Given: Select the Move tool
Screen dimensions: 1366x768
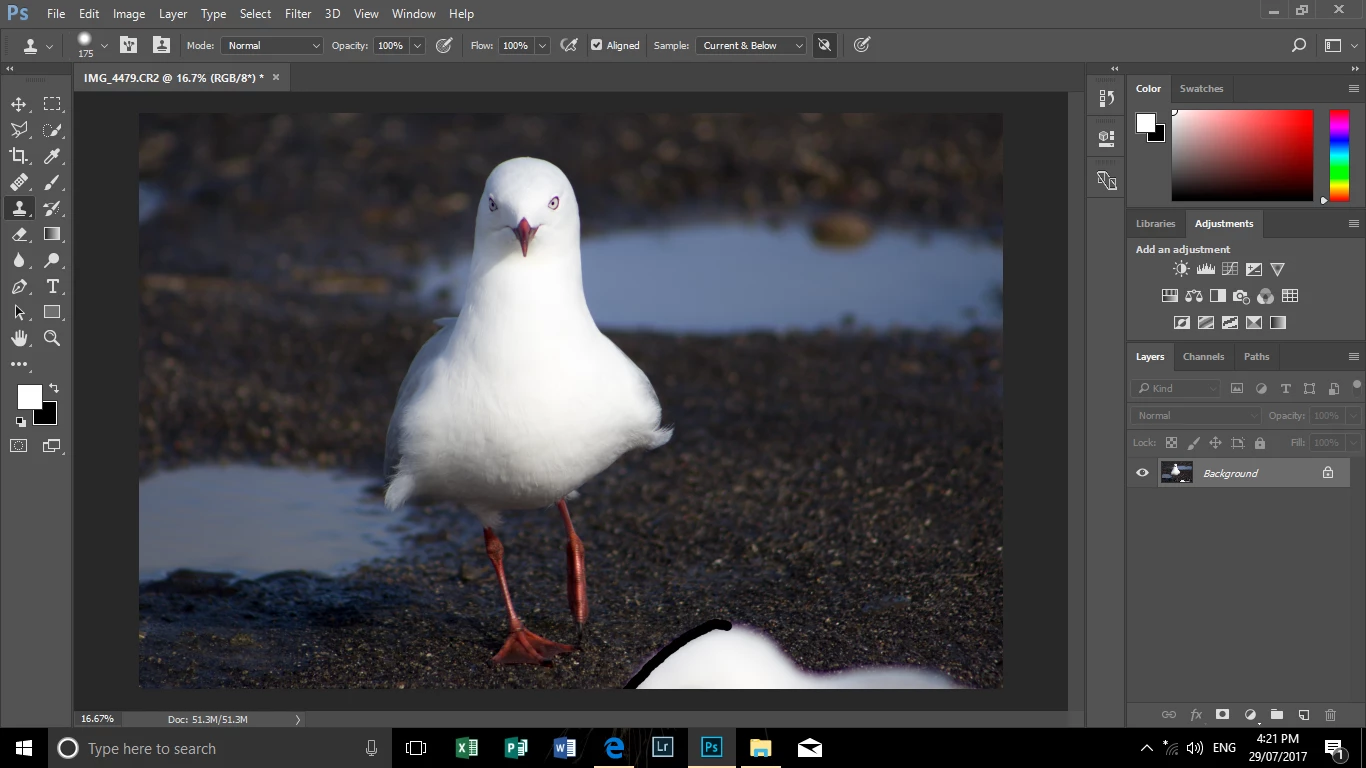Looking at the screenshot, I should 19,104.
